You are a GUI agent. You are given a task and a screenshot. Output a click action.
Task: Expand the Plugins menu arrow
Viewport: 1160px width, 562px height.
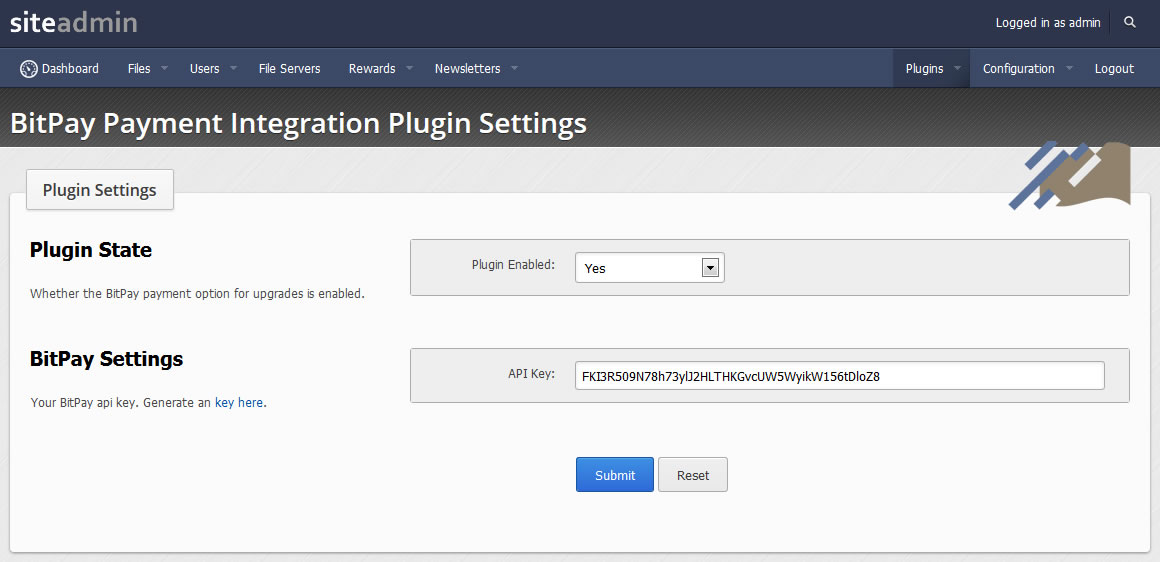tap(957, 68)
